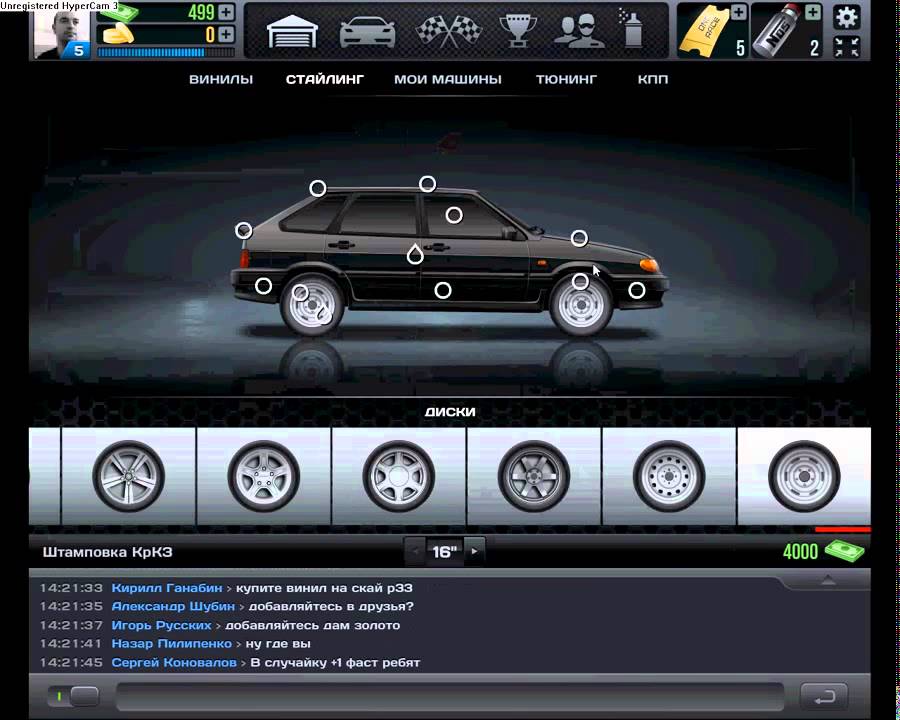Image resolution: width=900 pixels, height=720 pixels.
Task: Open Кирилл Ганабин's profile from chat
Action: pos(166,588)
